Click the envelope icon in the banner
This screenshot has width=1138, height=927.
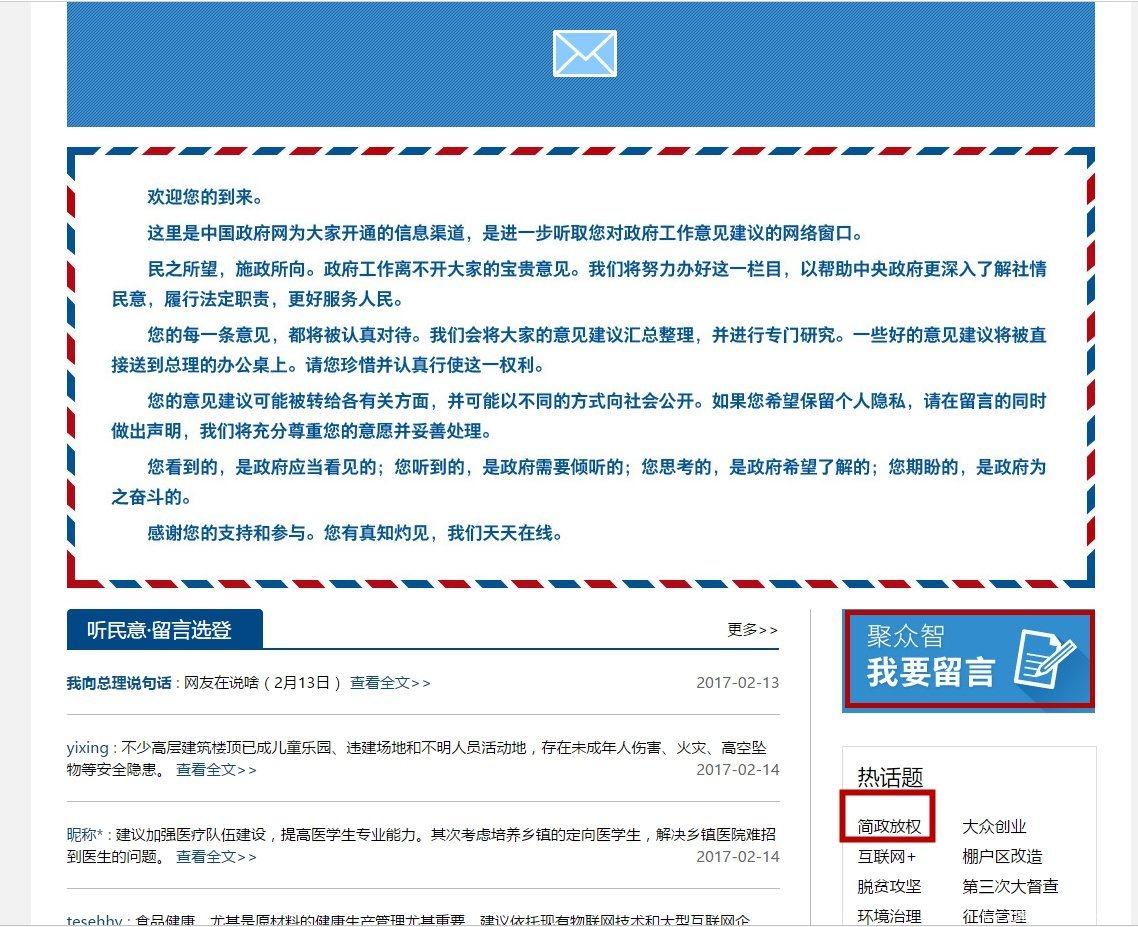tap(584, 53)
